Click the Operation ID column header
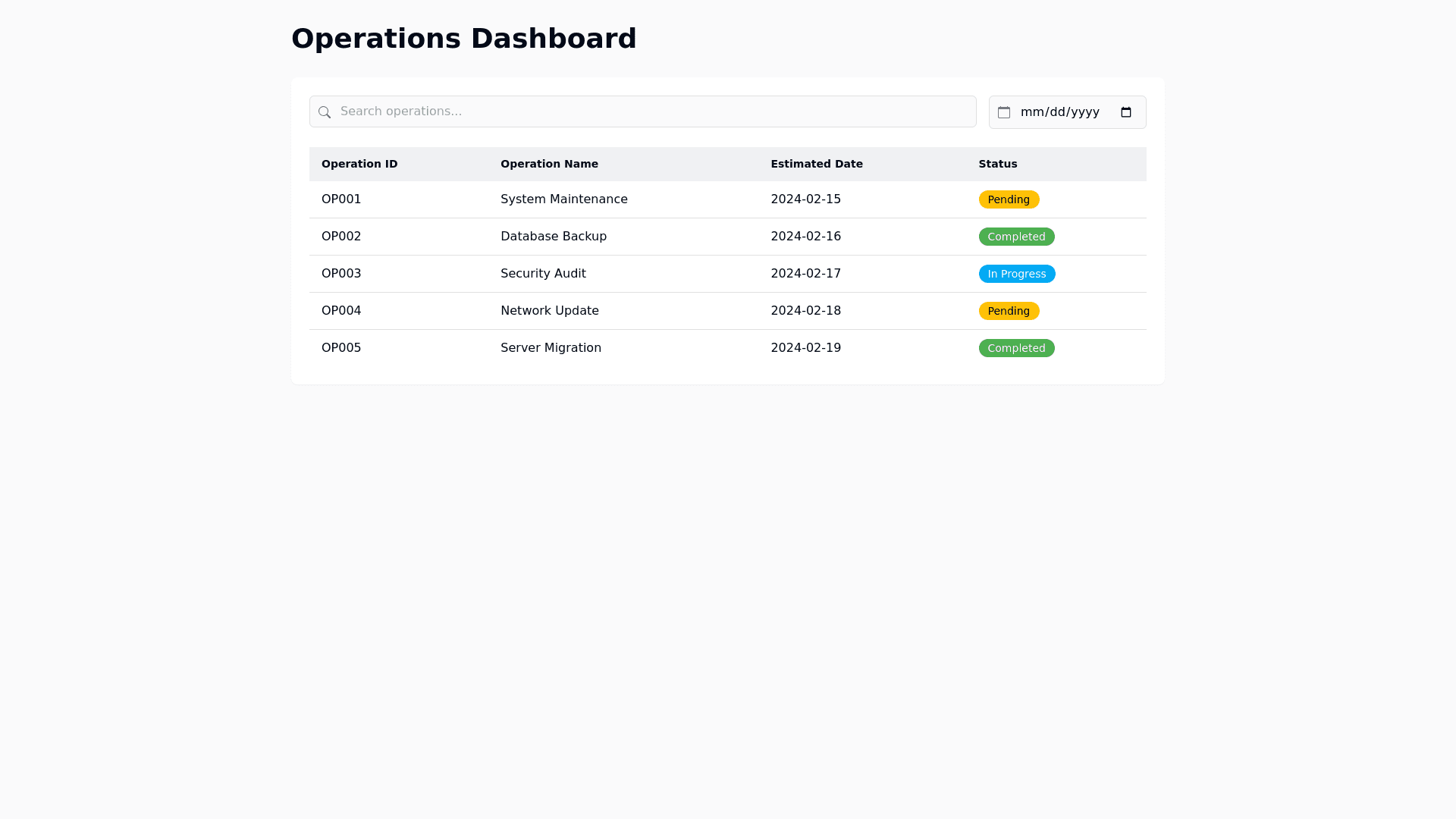Image resolution: width=1456 pixels, height=819 pixels. coord(359,164)
